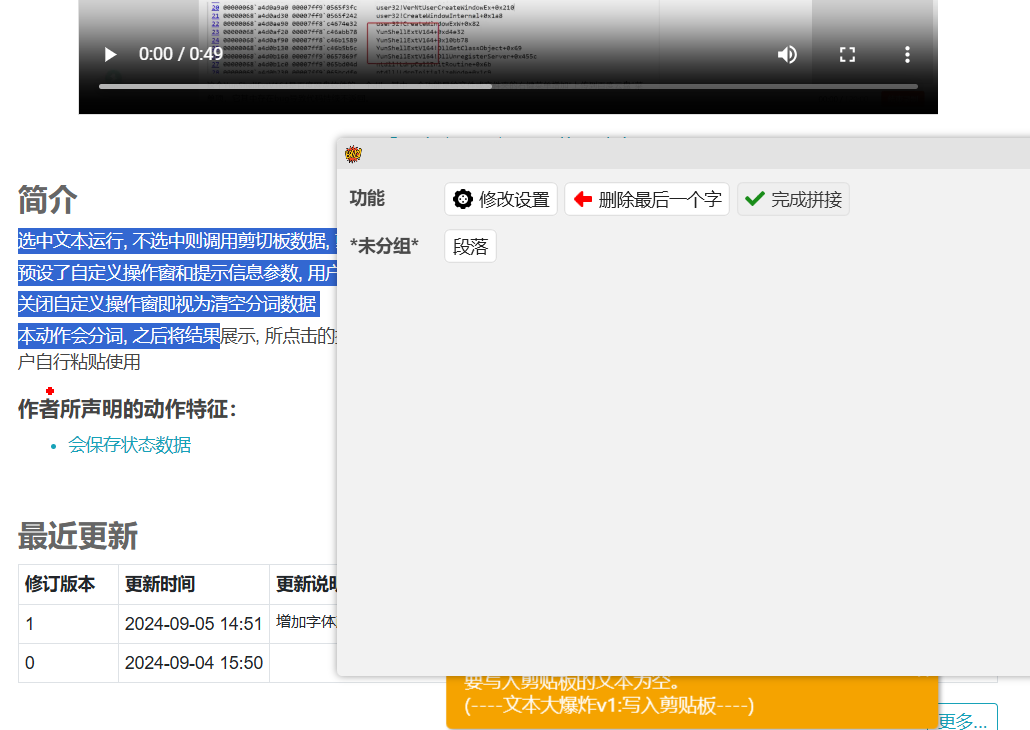Open the video's three-dot options menu
1030x730 pixels.
(907, 55)
